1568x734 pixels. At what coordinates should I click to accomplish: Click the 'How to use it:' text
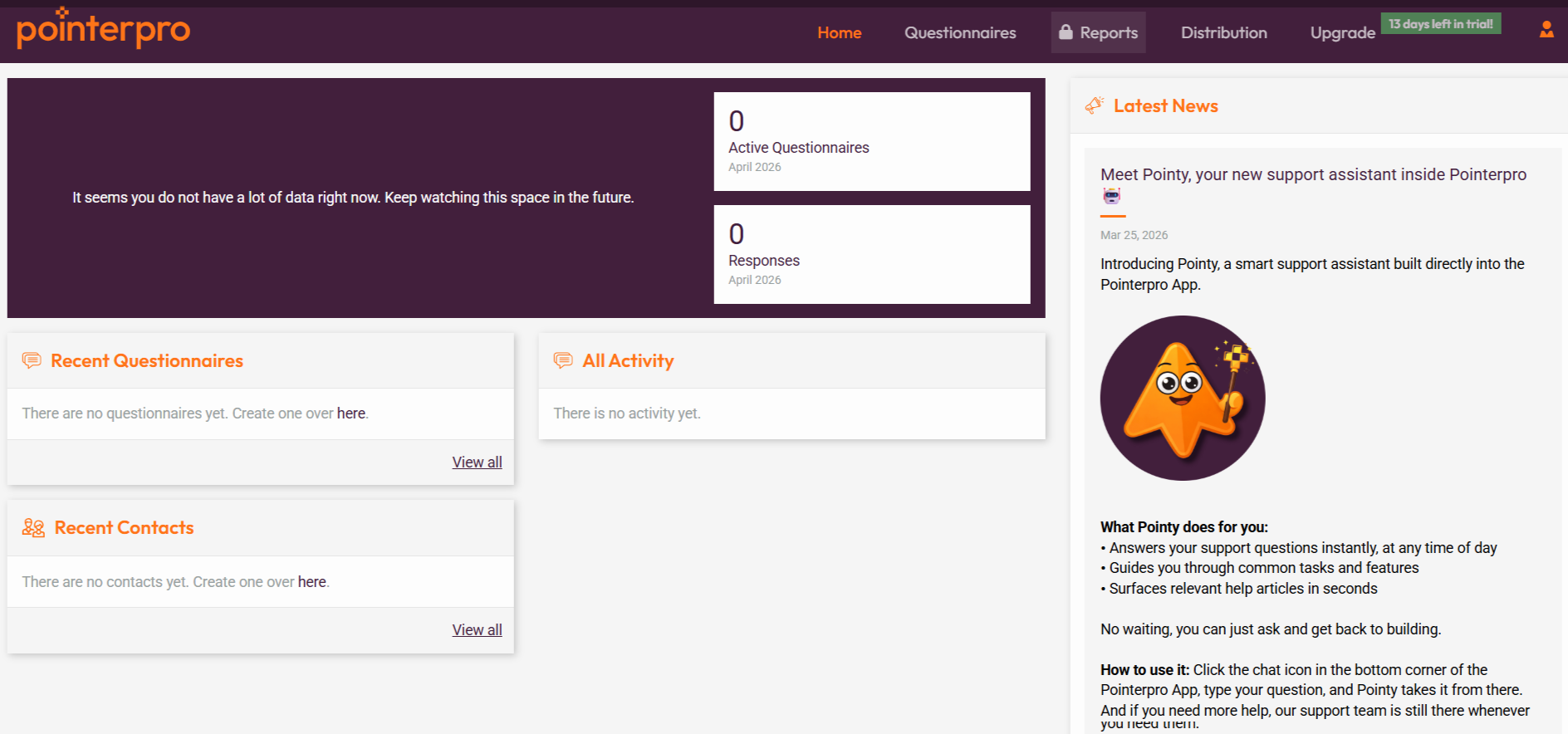[1144, 669]
